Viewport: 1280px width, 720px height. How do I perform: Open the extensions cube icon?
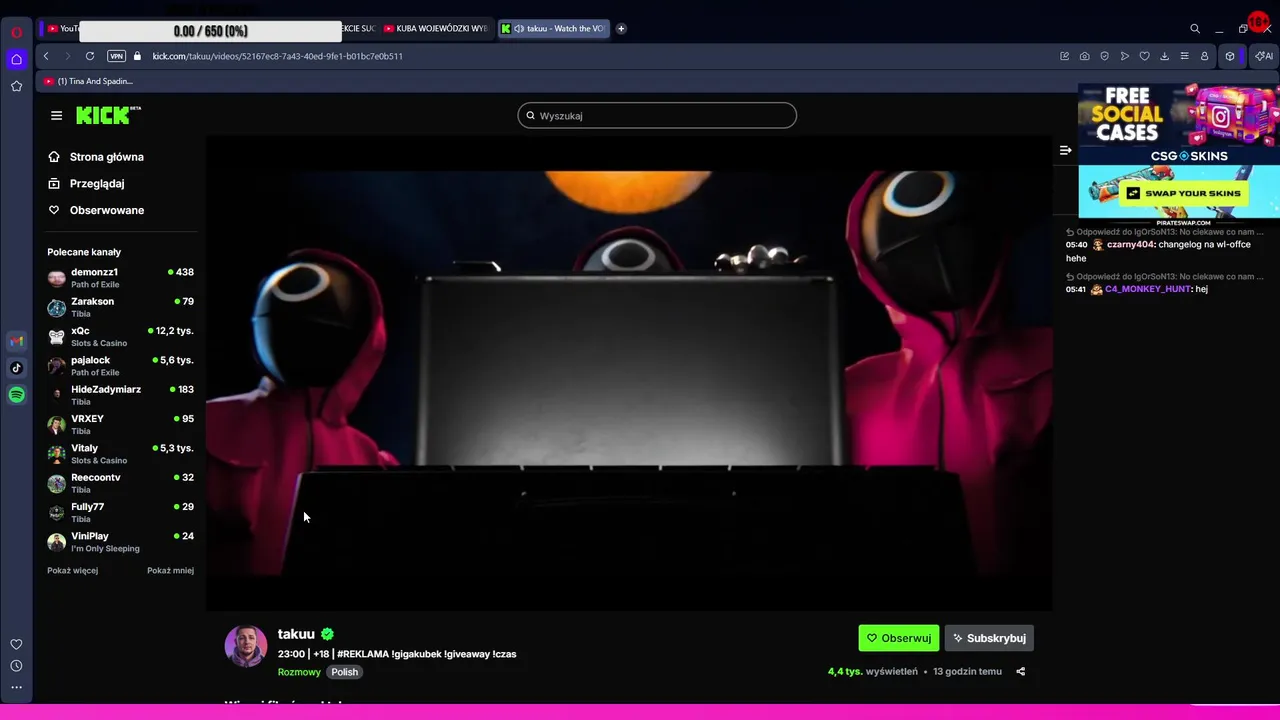[1230, 56]
